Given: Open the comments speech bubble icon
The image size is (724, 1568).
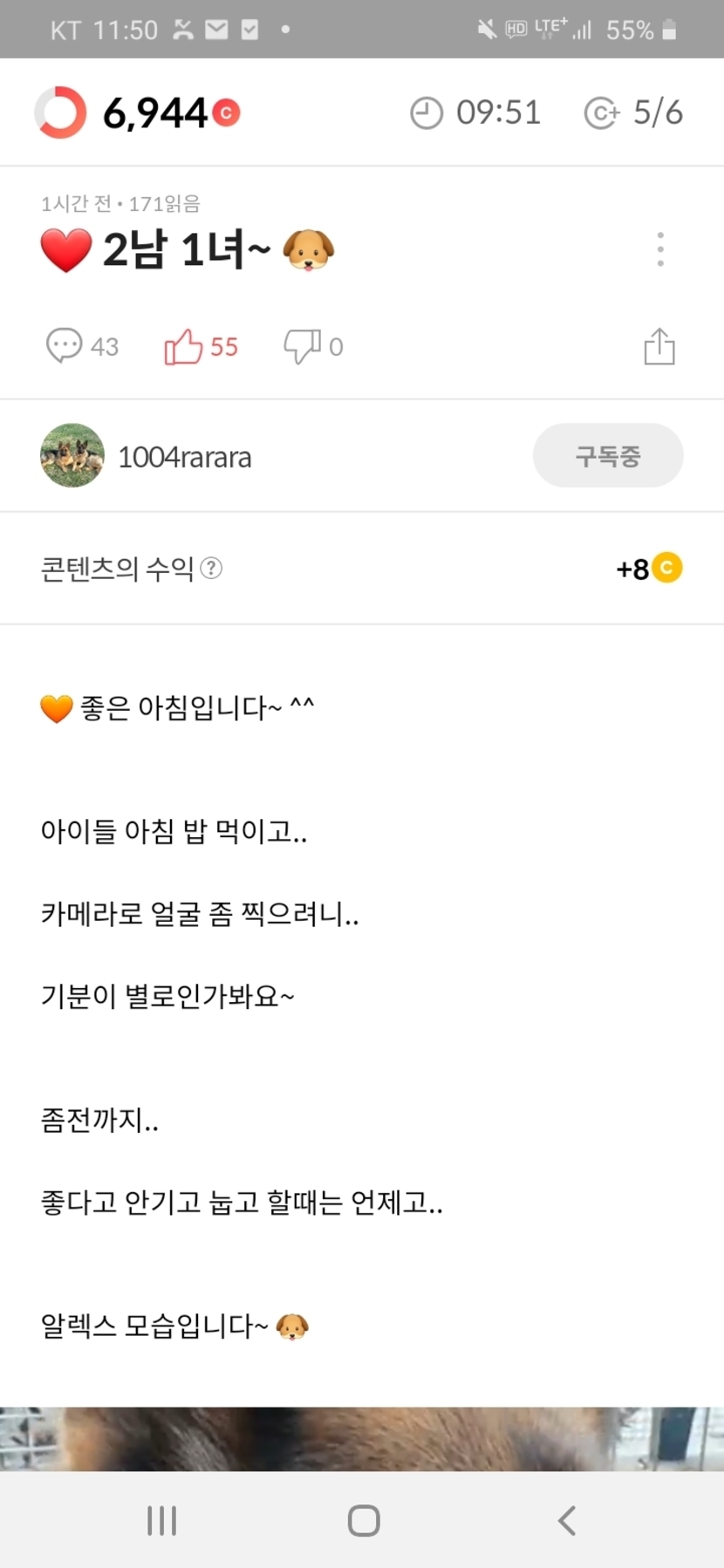Looking at the screenshot, I should [x=64, y=346].
